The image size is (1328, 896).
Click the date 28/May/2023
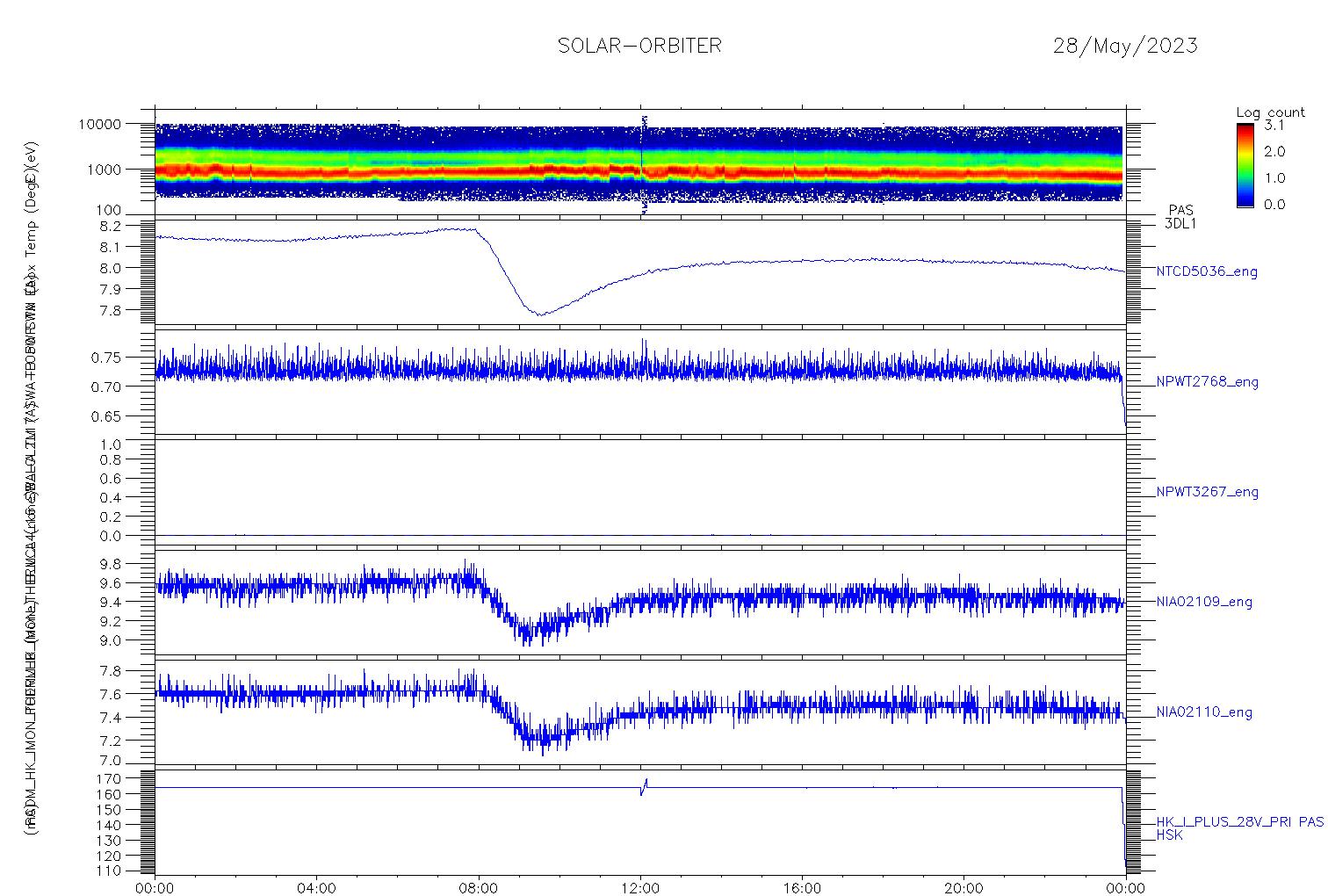coord(1125,47)
